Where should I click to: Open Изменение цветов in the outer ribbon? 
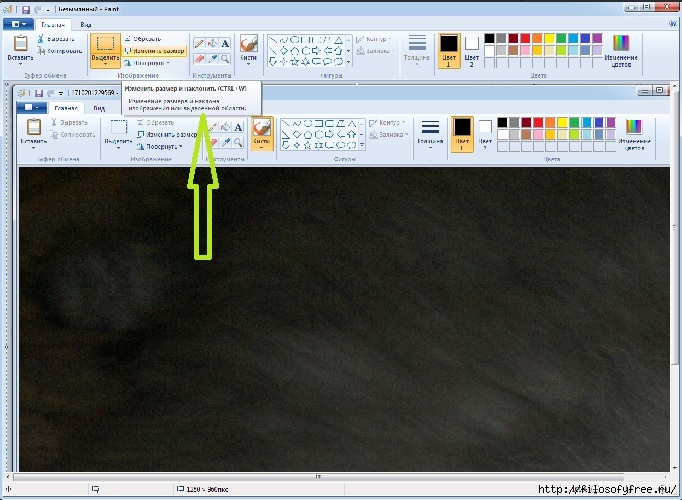621,50
